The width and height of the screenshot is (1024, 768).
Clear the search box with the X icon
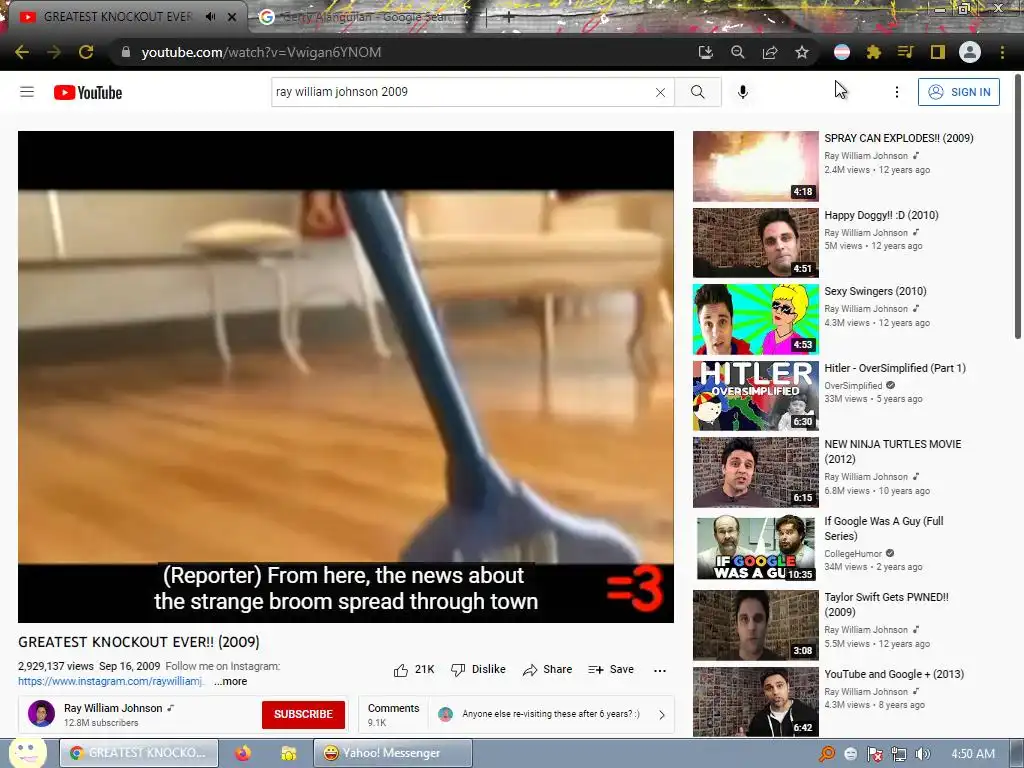[660, 92]
